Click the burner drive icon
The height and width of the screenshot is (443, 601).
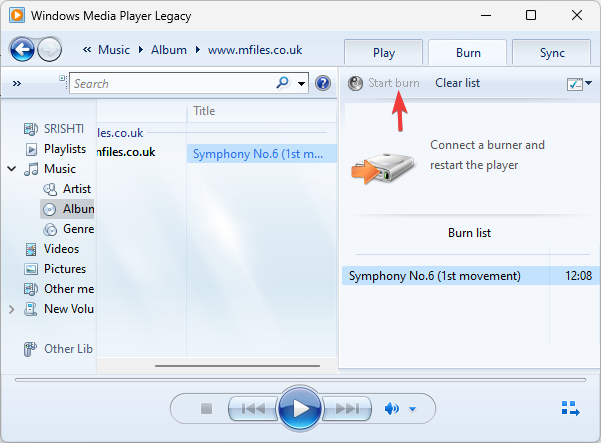coord(383,168)
